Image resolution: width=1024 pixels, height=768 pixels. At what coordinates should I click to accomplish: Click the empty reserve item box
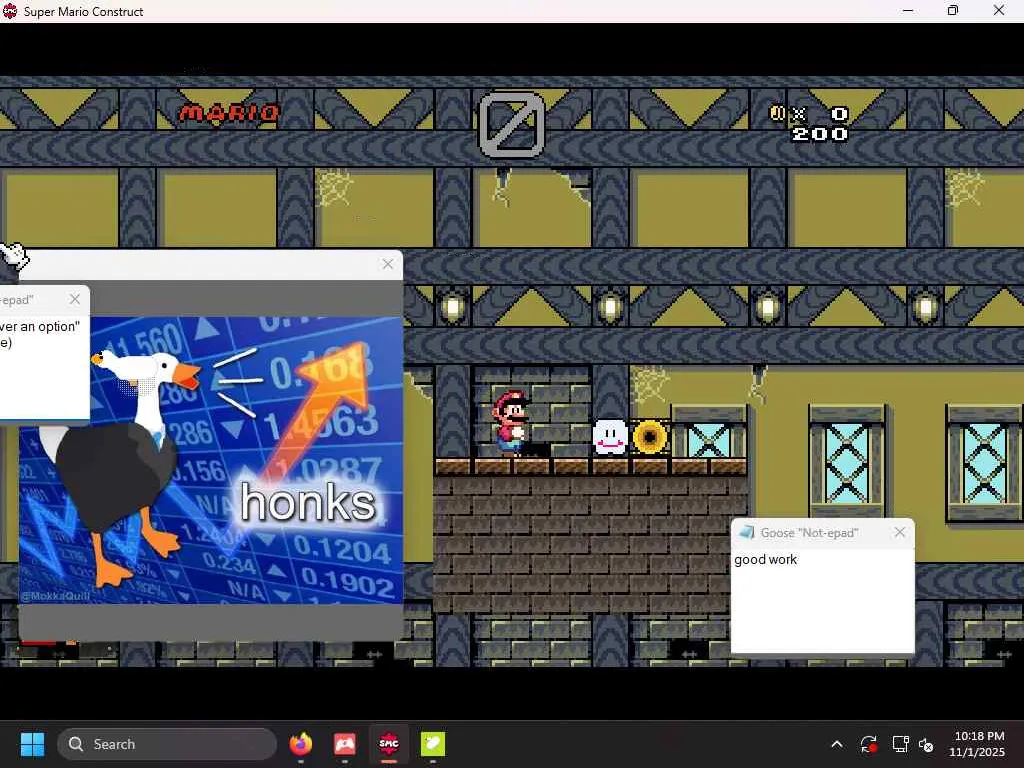[512, 125]
